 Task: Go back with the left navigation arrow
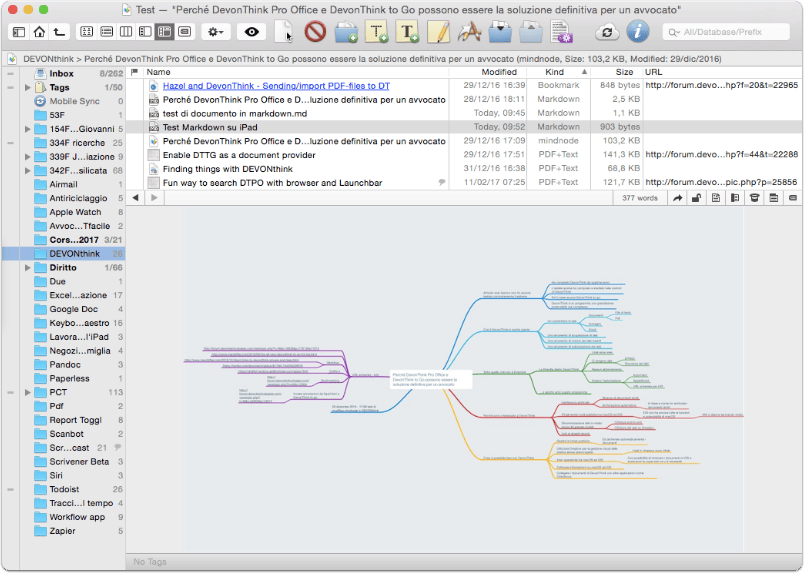pyautogui.click(x=135, y=198)
